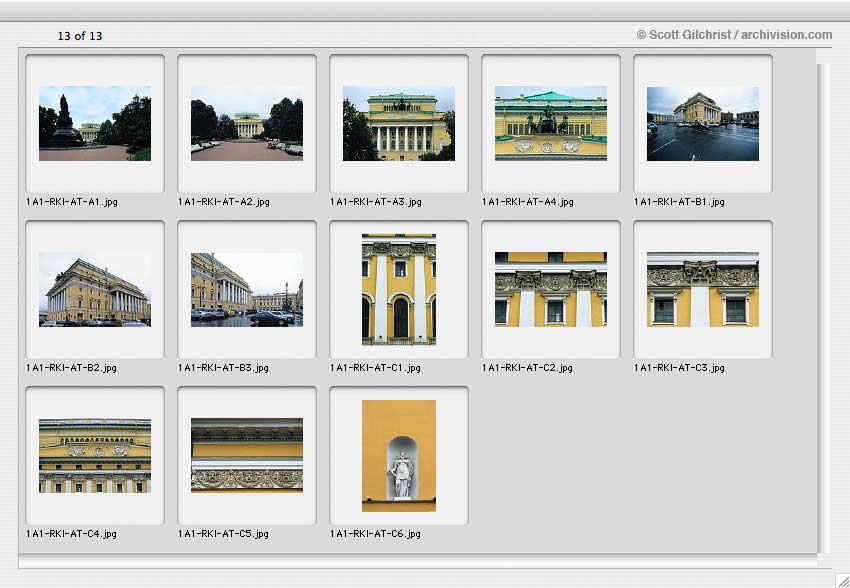Open thumbnail 1A1-RKI-AT-C2 frieze and windows
The height and width of the screenshot is (588, 850).
point(551,289)
